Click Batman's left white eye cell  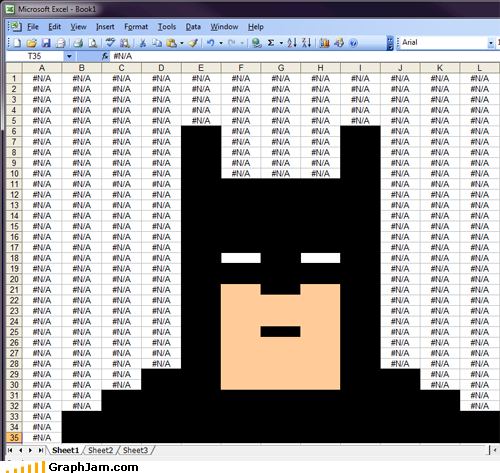point(241,258)
